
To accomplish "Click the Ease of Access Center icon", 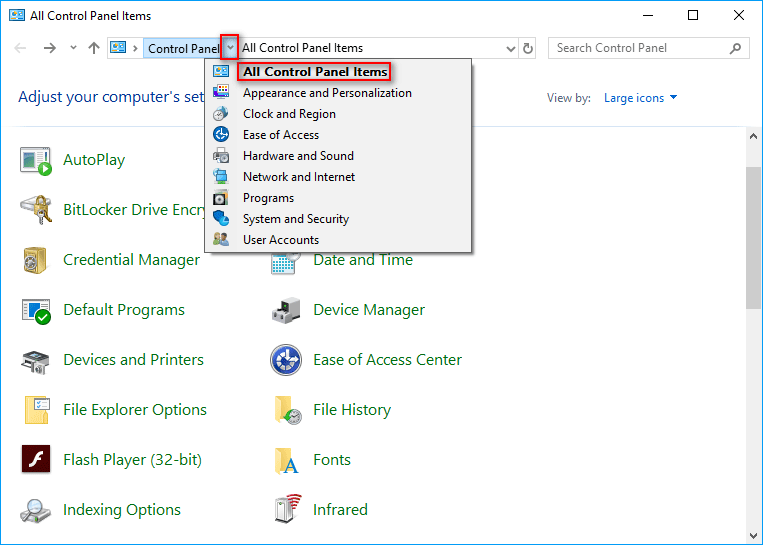I will (x=286, y=360).
